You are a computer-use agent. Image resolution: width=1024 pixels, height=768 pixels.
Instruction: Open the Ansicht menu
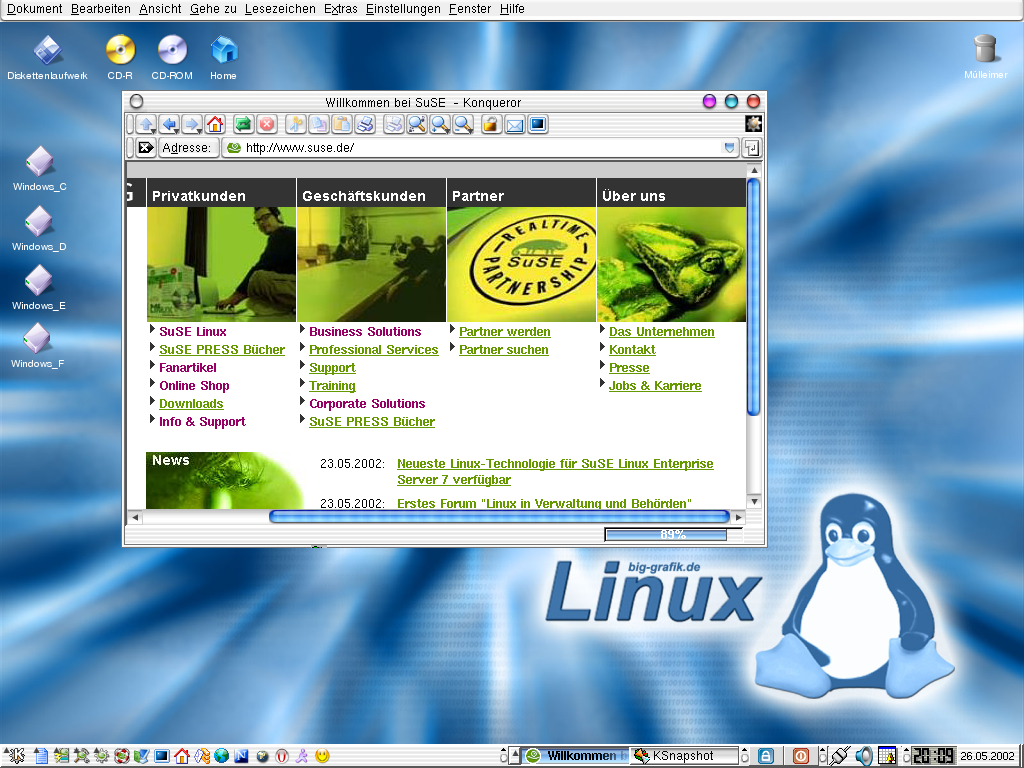[x=160, y=8]
